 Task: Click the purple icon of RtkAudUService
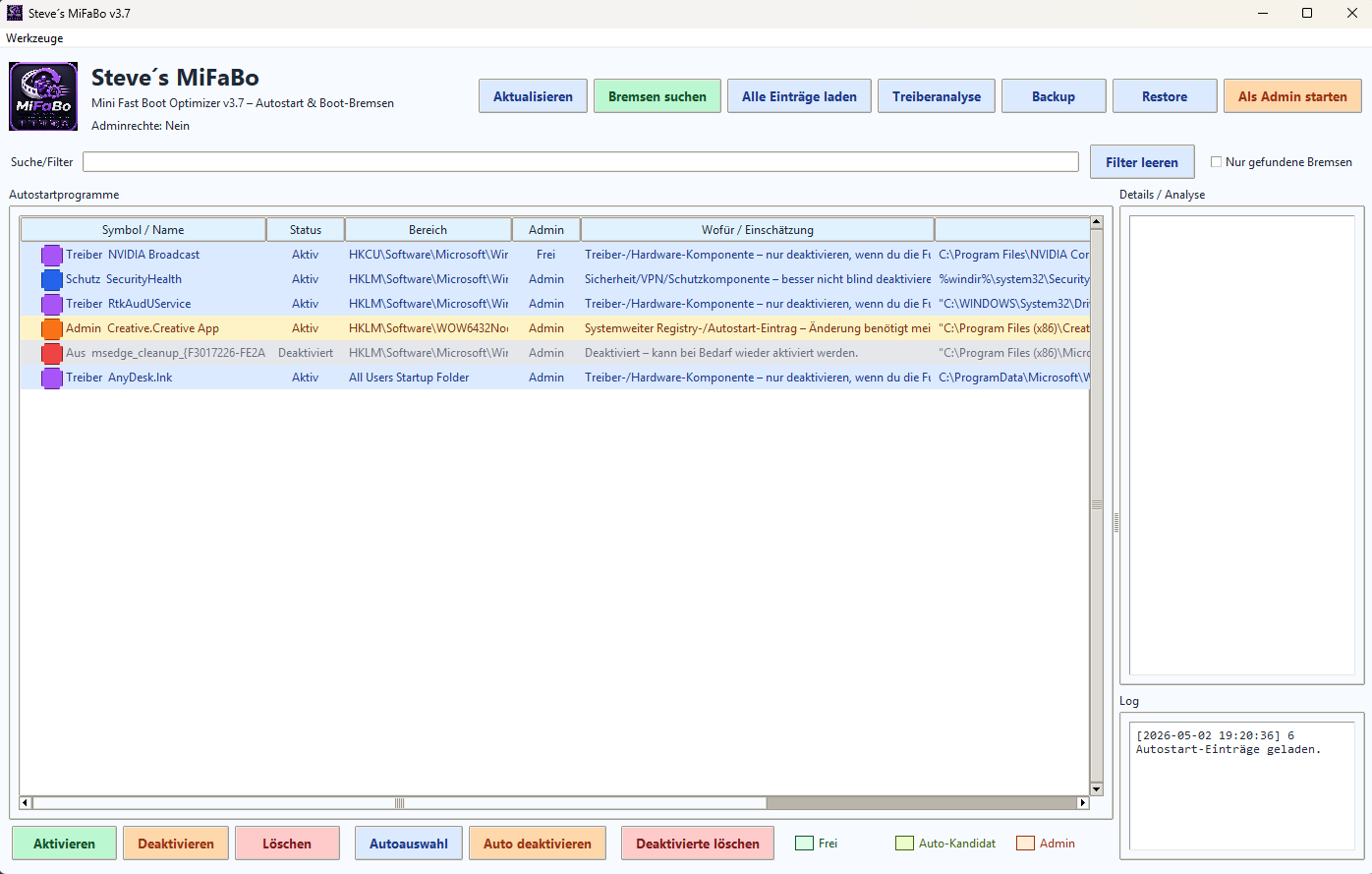click(x=52, y=305)
